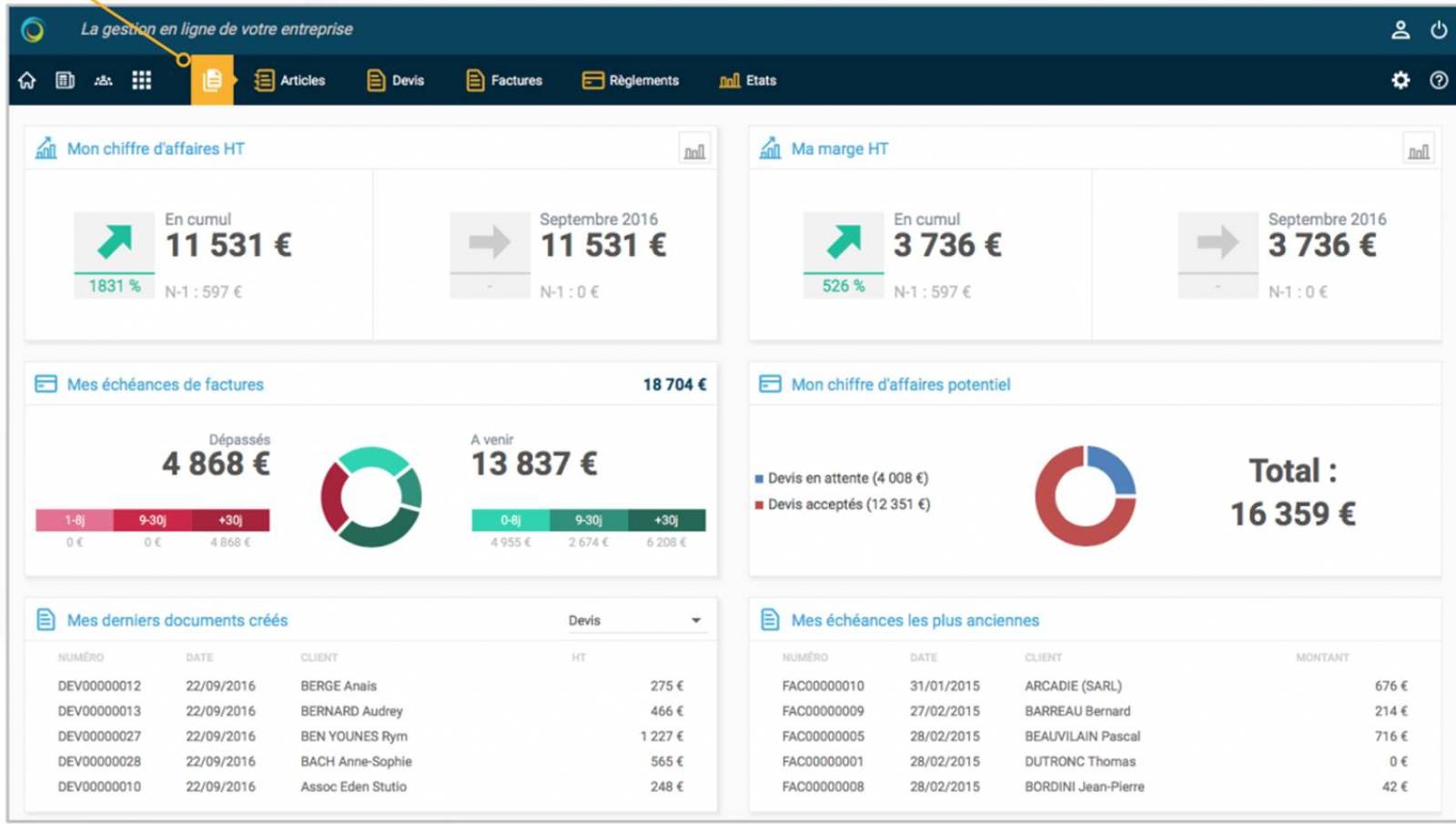The image size is (1456, 824).
Task: Click the green 0-8j upcoming segment
Action: [511, 520]
